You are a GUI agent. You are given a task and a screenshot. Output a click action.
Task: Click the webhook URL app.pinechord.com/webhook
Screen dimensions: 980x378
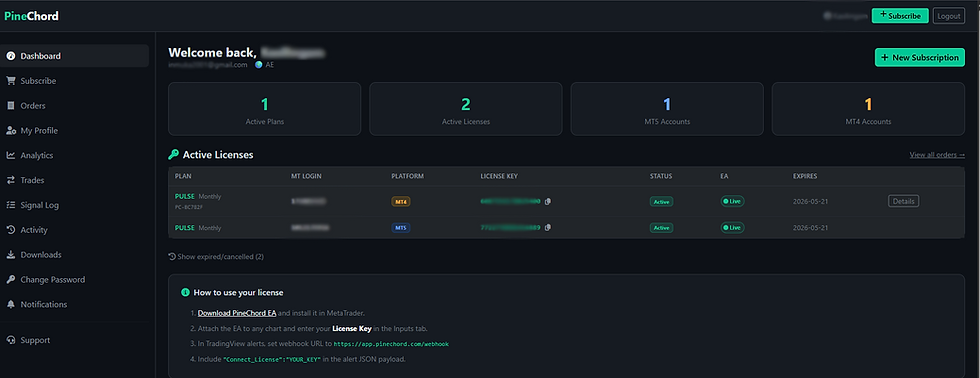point(391,344)
